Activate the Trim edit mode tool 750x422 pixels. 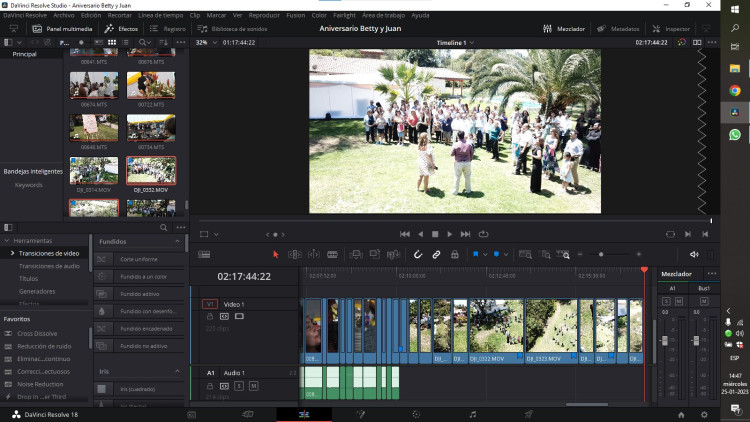[295, 255]
